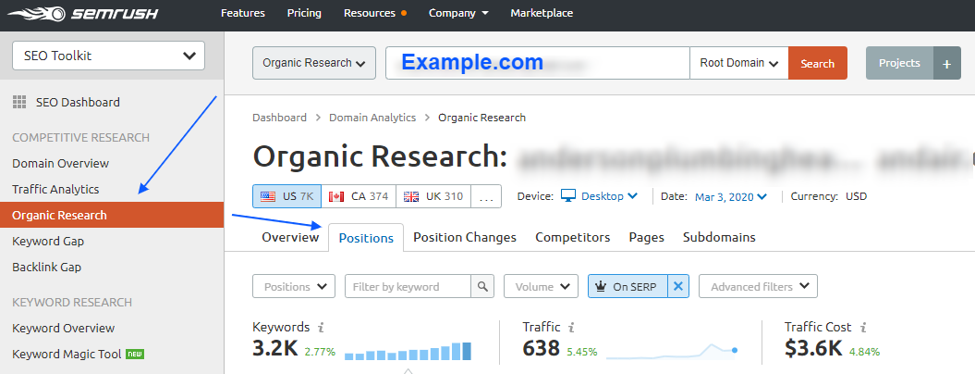The height and width of the screenshot is (374, 975).
Task: Click the 3.2K keywords value
Action: pyautogui.click(x=275, y=349)
